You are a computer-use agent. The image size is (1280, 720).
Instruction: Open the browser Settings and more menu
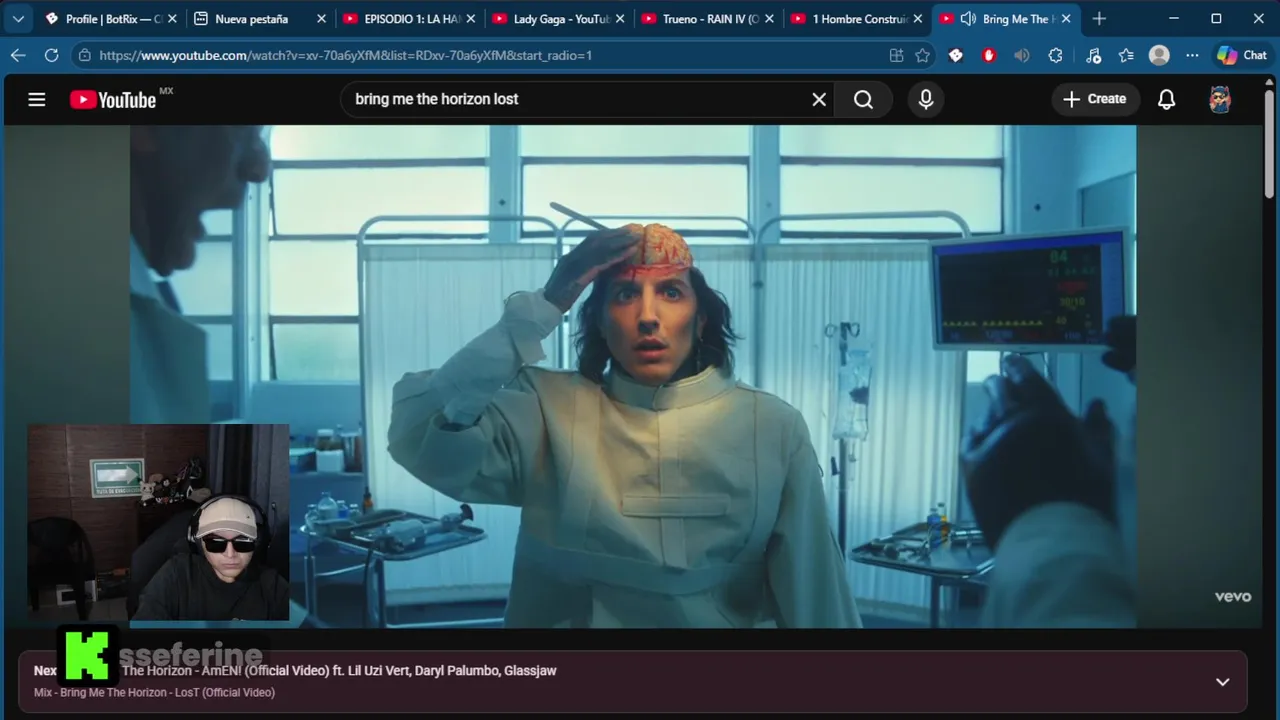[1192, 55]
